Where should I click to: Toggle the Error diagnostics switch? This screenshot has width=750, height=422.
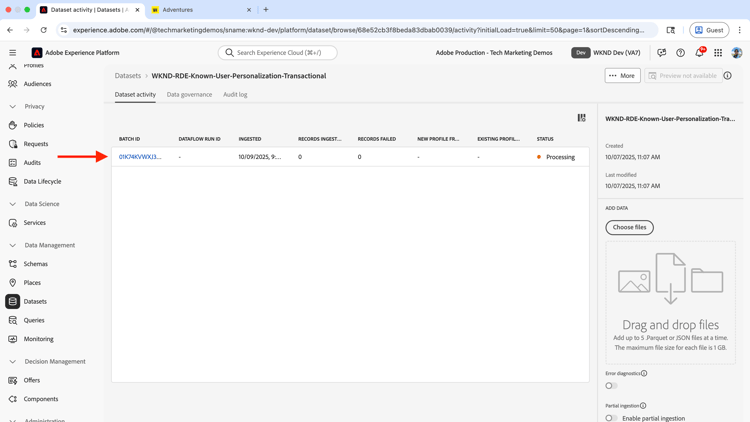click(611, 386)
